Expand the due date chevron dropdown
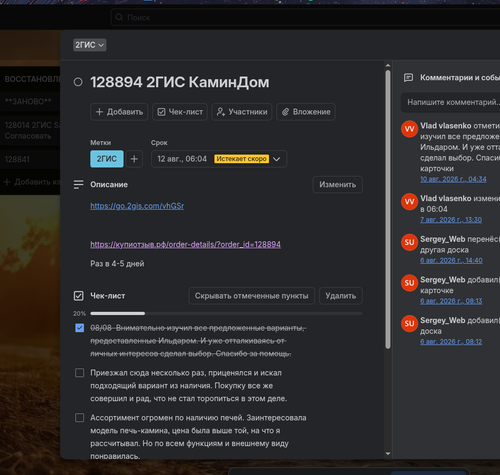Screen dimensions: 500x475 click(x=276, y=159)
